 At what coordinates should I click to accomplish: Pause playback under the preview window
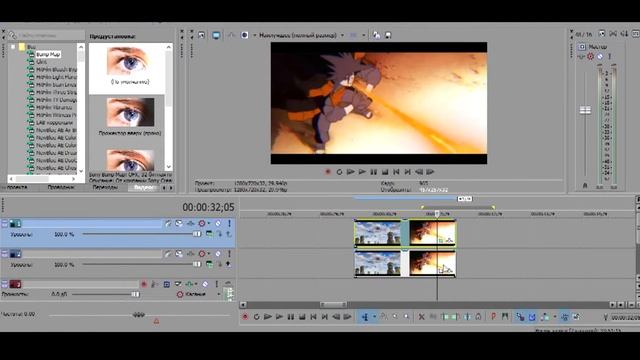click(x=373, y=172)
